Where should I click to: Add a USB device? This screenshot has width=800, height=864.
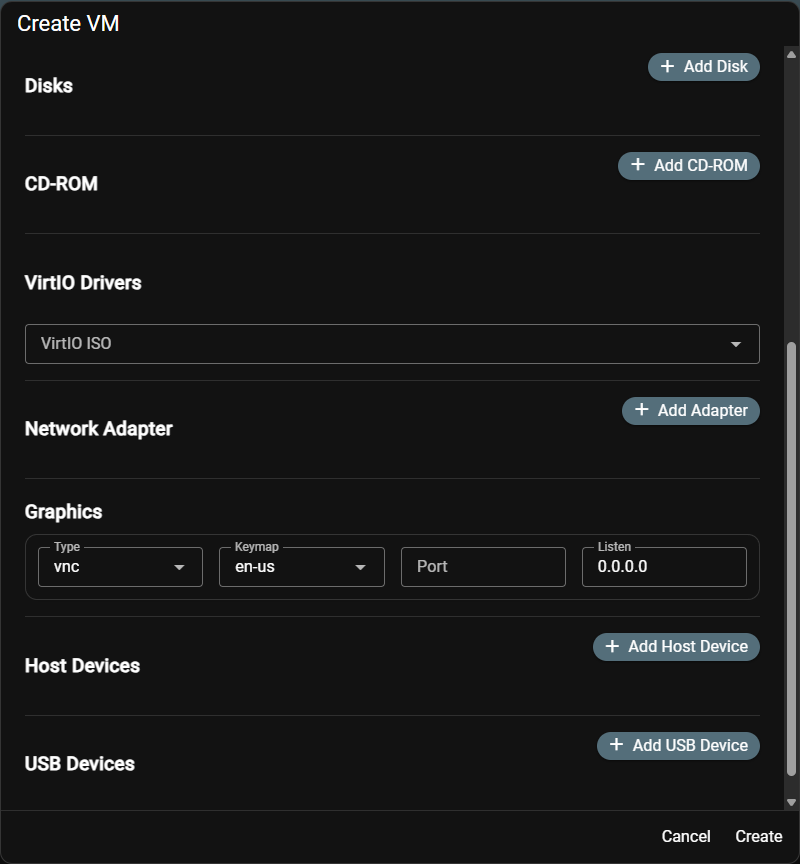tap(678, 745)
